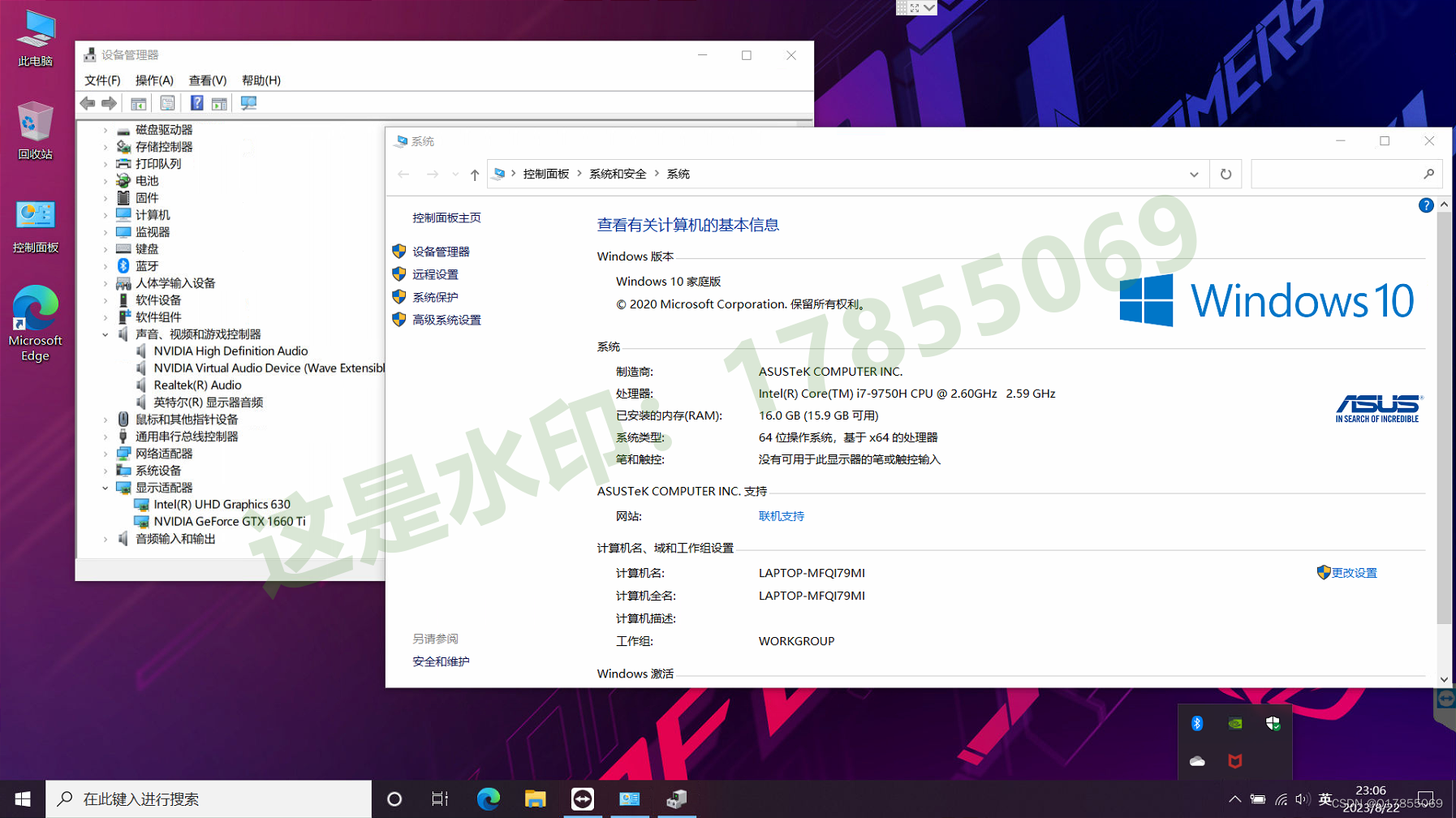Click the Bluetooth icon in tray overflow
Viewport: 1456px width, 818px height.
click(x=1197, y=723)
